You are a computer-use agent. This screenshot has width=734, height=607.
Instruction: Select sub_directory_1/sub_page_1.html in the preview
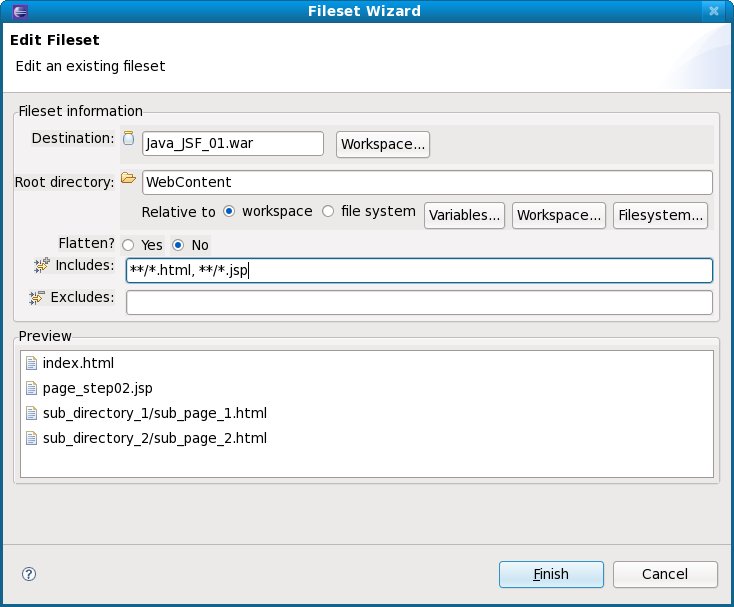coord(154,413)
